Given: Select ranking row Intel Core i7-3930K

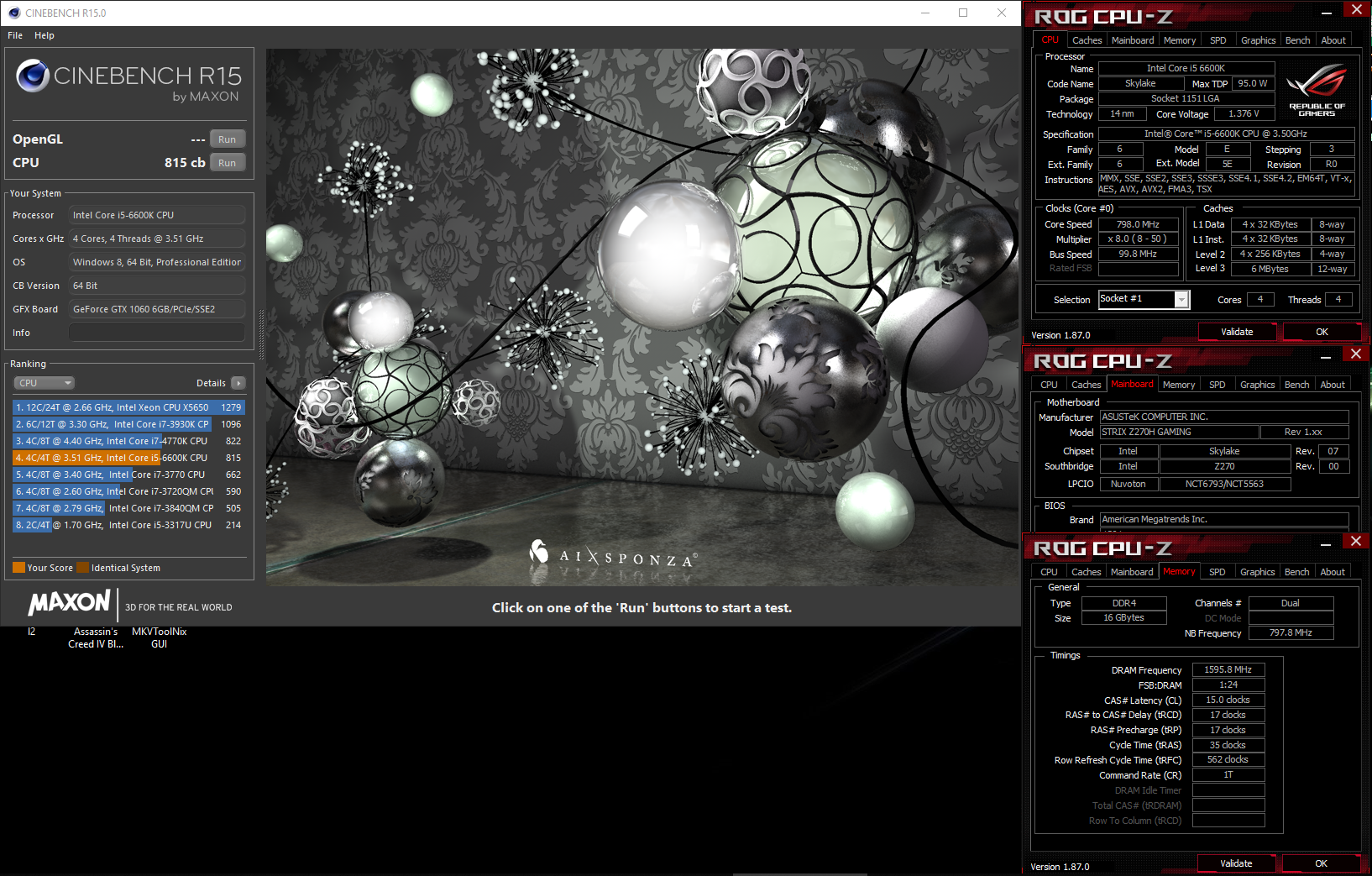Looking at the screenshot, I should coord(128,424).
